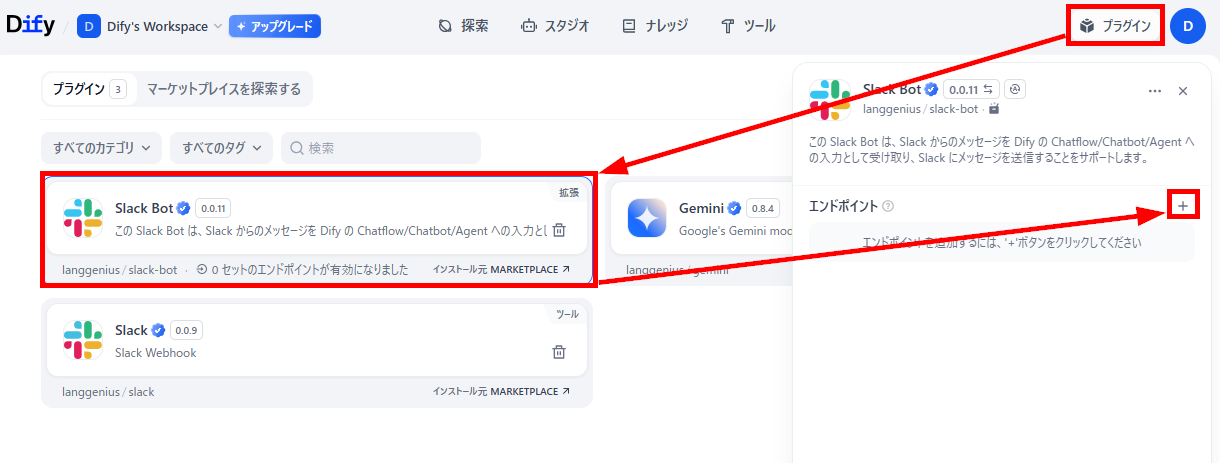
Task: Go to the ナレッジ Knowledge tab
Action: 655,26
